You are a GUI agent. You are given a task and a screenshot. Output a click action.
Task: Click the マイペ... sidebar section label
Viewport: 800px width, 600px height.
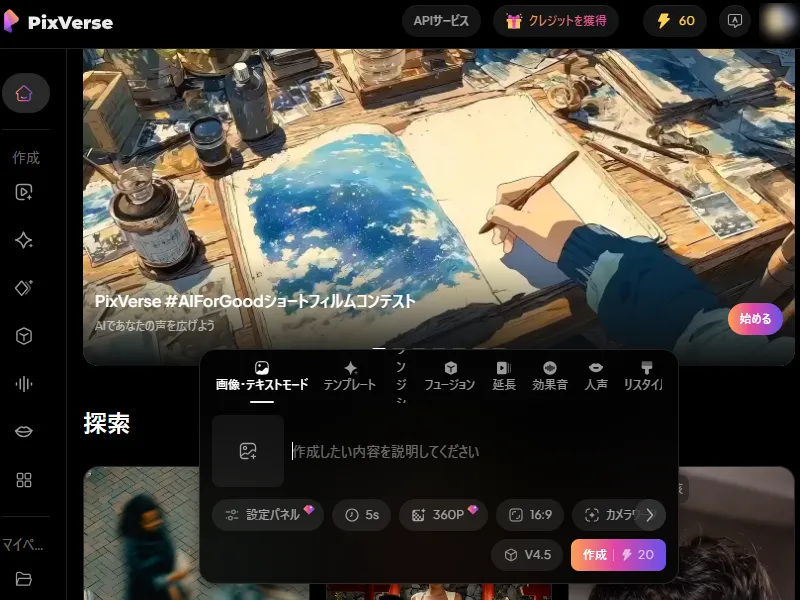pos(22,545)
